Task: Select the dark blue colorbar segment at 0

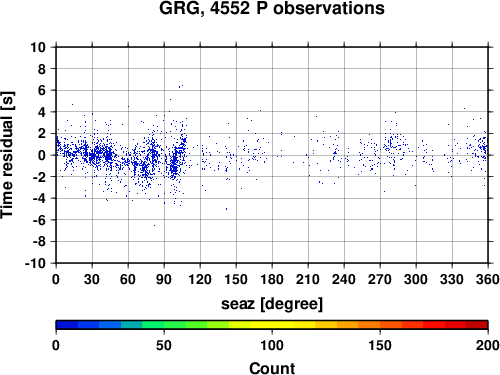Action: pyautogui.click(x=67, y=325)
